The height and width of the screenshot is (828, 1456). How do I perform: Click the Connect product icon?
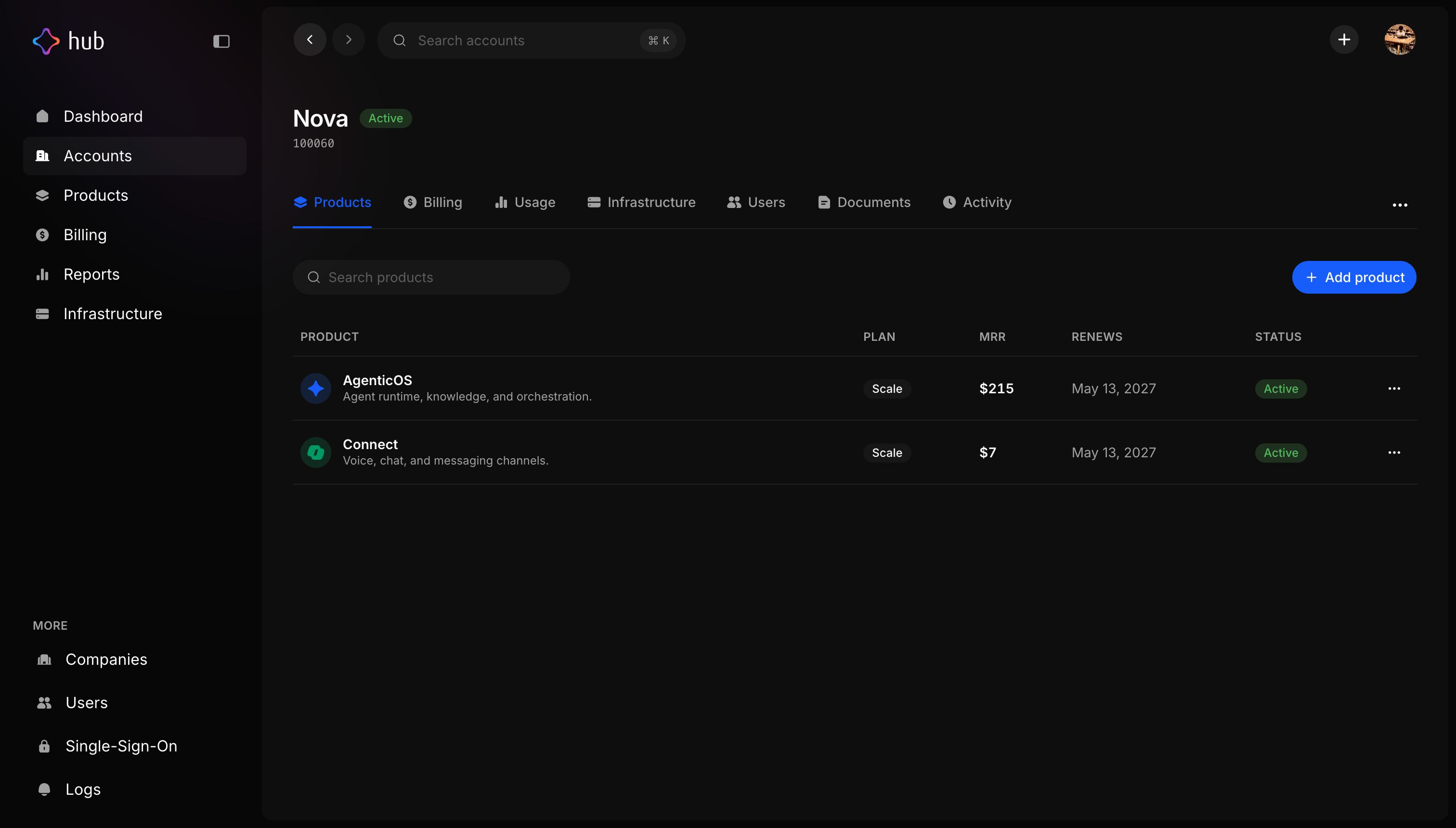coord(316,453)
